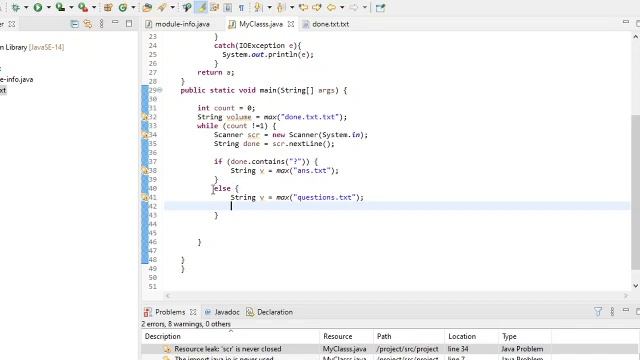Click the editor vertical scrollbar thumb
Screen dimensions: 640x360
636,192
